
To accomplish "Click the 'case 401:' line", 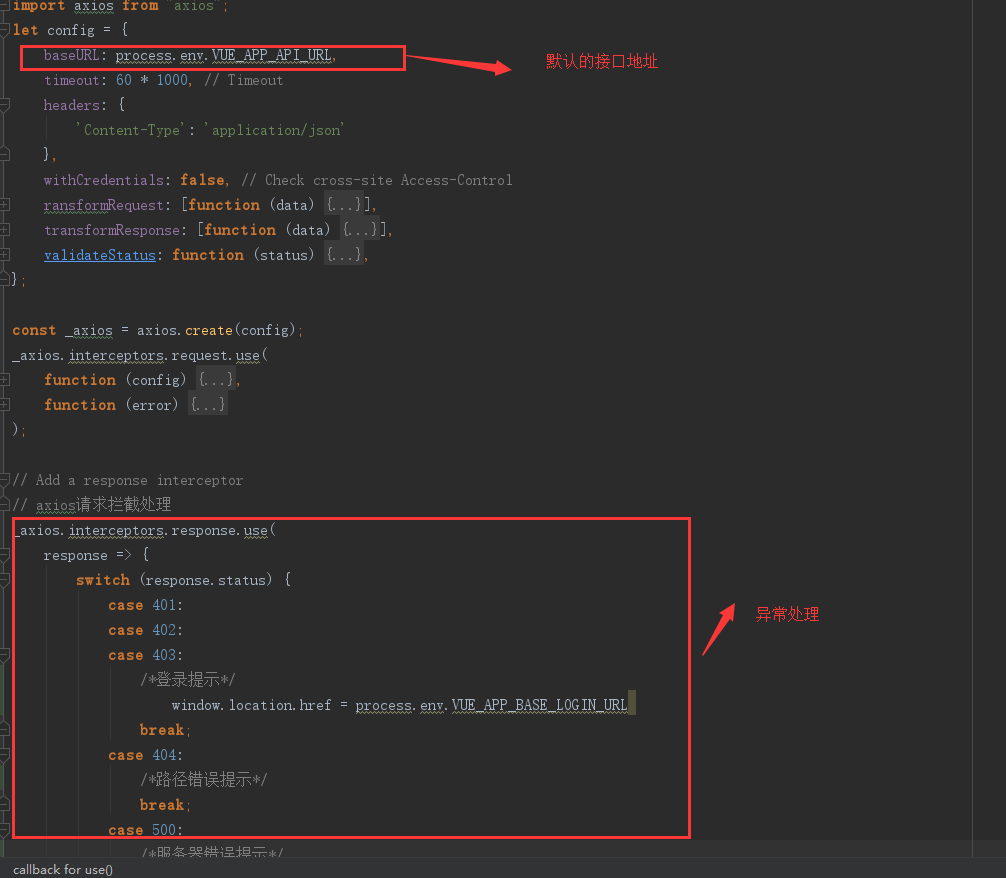I will pos(146,605).
